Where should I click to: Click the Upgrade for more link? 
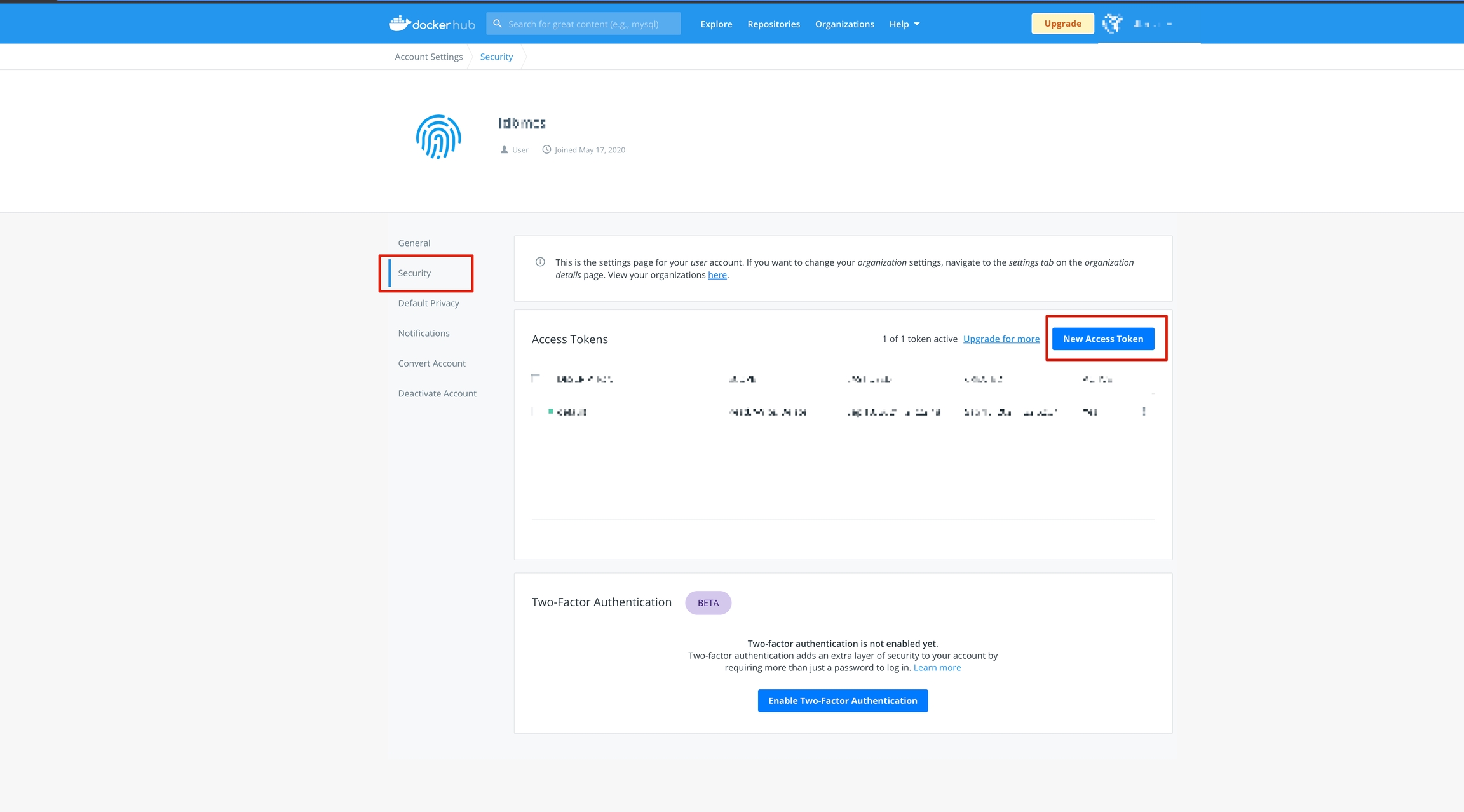1001,339
